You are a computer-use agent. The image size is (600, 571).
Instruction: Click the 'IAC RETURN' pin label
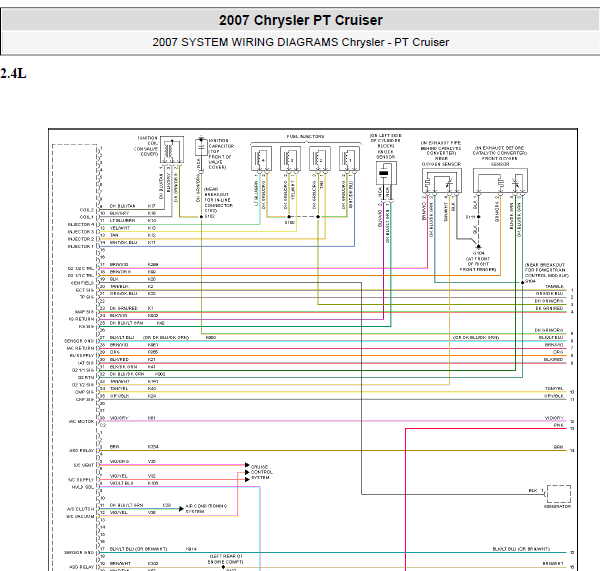click(80, 348)
